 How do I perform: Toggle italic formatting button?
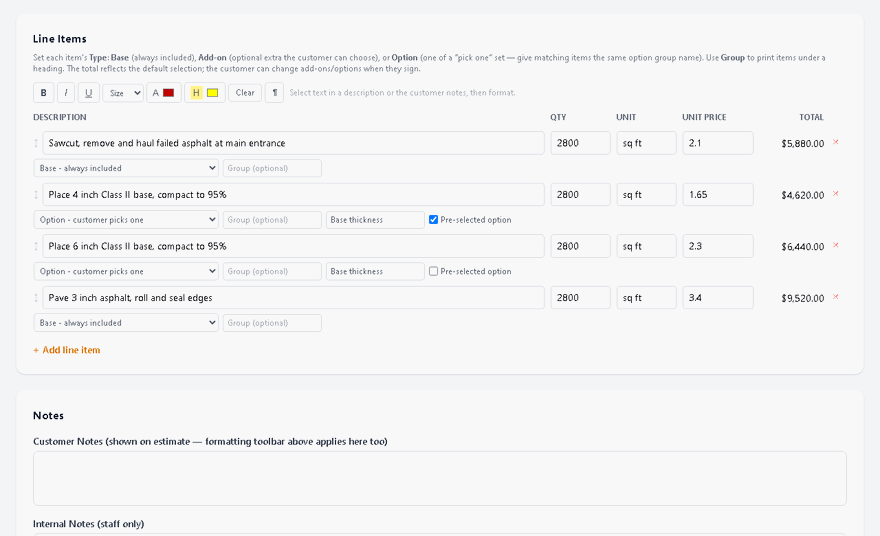click(x=66, y=93)
